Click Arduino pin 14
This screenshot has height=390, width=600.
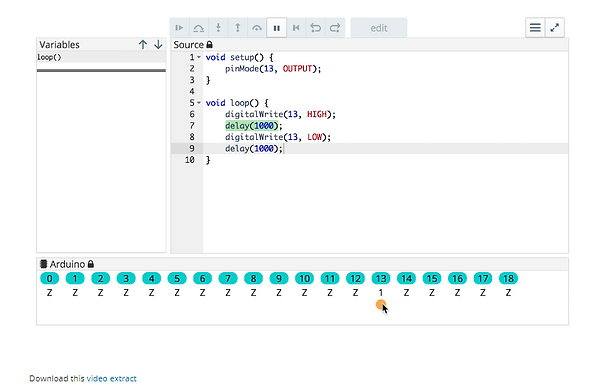coord(406,278)
